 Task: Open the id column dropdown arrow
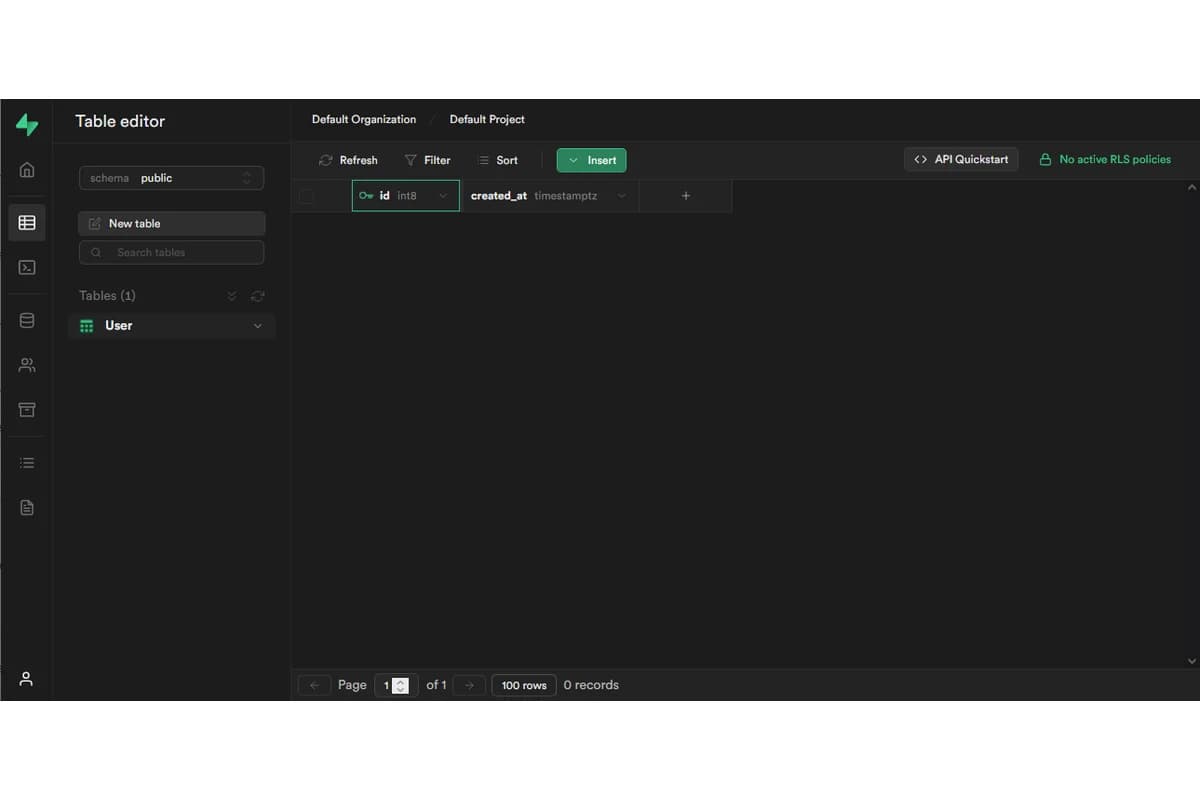443,196
